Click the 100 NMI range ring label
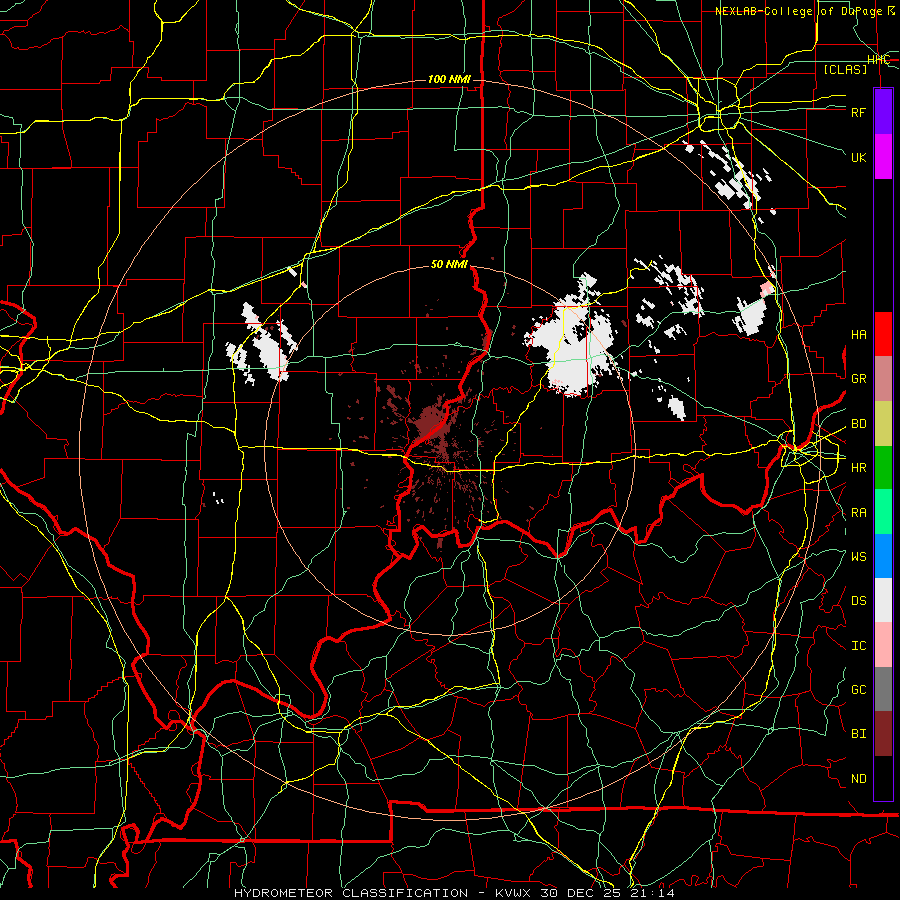This screenshot has height=900, width=900. click(449, 79)
